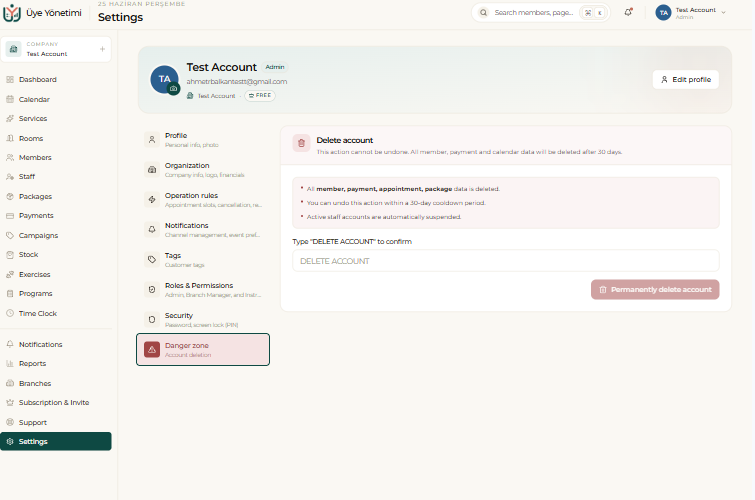Click the Subscription & Invite crown icon
The height and width of the screenshot is (500, 755).
pyautogui.click(x=10, y=403)
